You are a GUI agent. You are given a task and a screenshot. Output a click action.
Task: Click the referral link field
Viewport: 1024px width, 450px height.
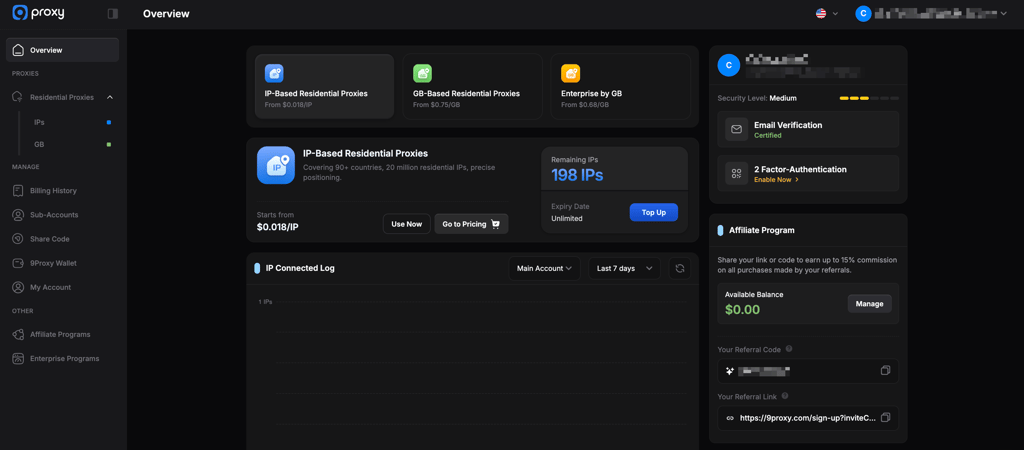(808, 418)
